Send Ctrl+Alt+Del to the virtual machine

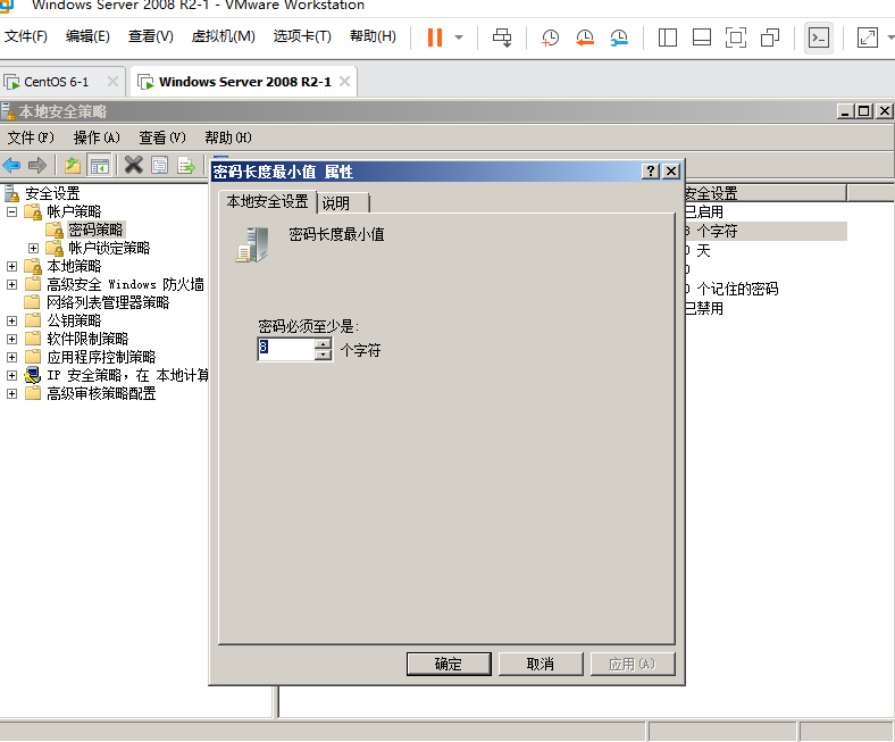502,38
